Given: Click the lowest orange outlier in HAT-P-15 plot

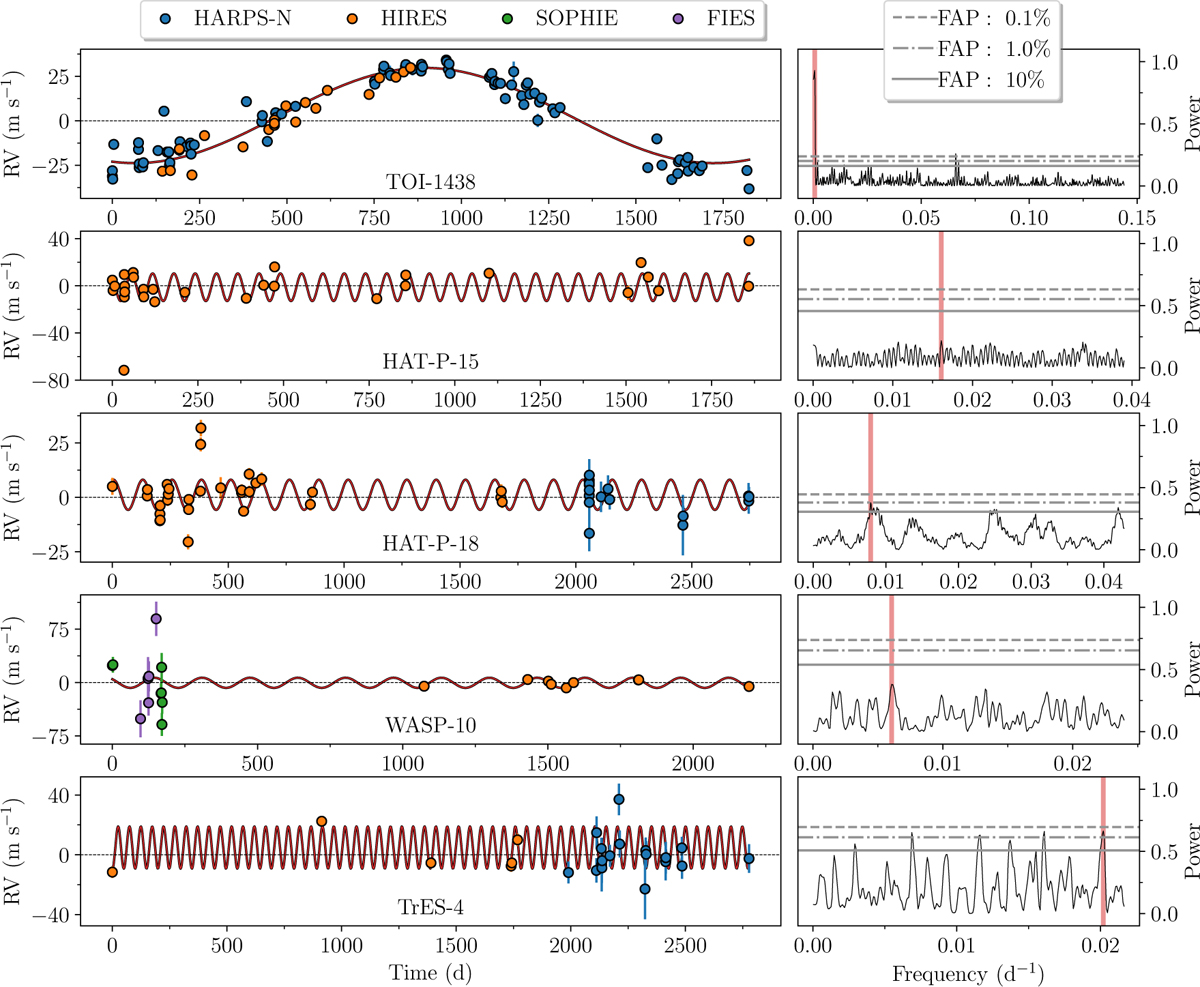Looking at the screenshot, I should [x=123, y=370].
